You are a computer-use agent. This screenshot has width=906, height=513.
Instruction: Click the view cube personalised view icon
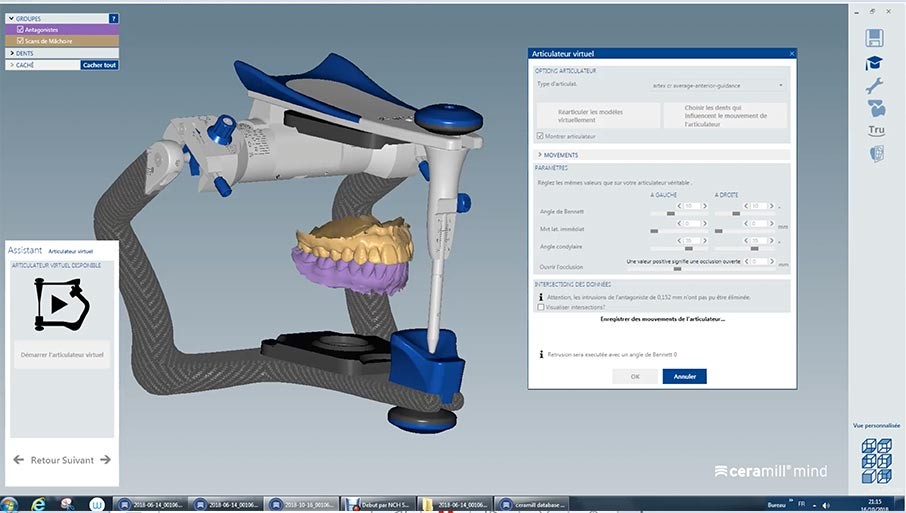tap(876, 461)
